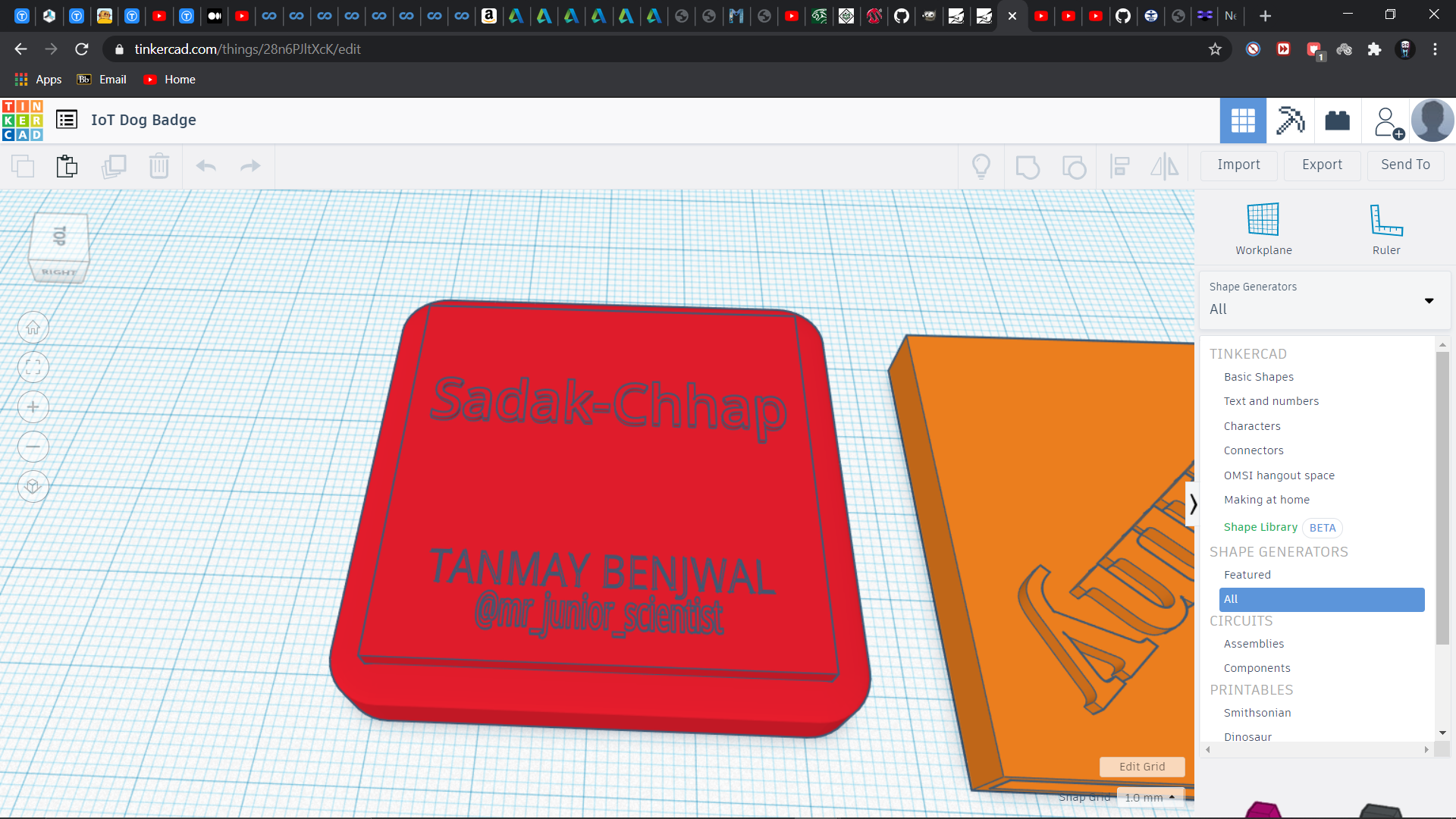This screenshot has height=819, width=1456.
Task: Click the Home view button
Action: point(33,328)
